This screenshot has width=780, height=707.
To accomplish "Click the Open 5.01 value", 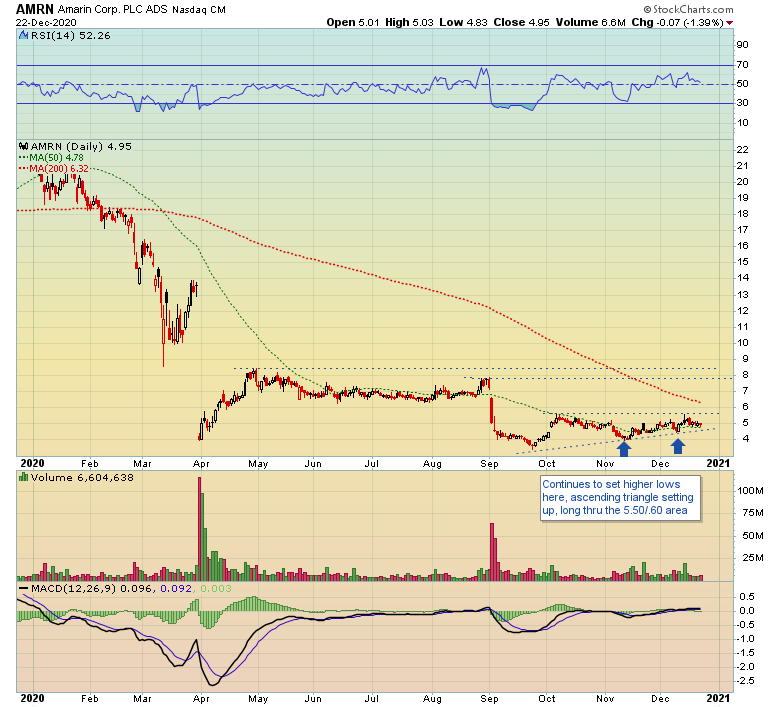I will (x=353, y=22).
